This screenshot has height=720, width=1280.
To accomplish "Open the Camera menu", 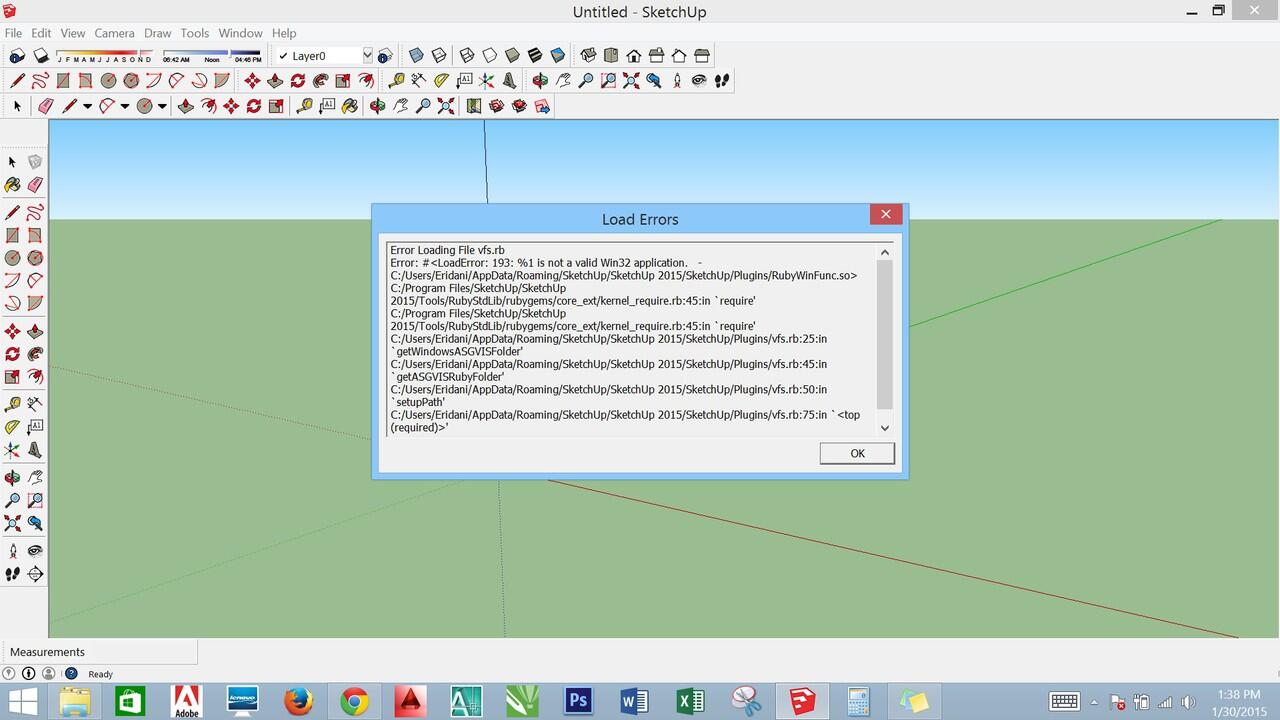I will pyautogui.click(x=114, y=33).
